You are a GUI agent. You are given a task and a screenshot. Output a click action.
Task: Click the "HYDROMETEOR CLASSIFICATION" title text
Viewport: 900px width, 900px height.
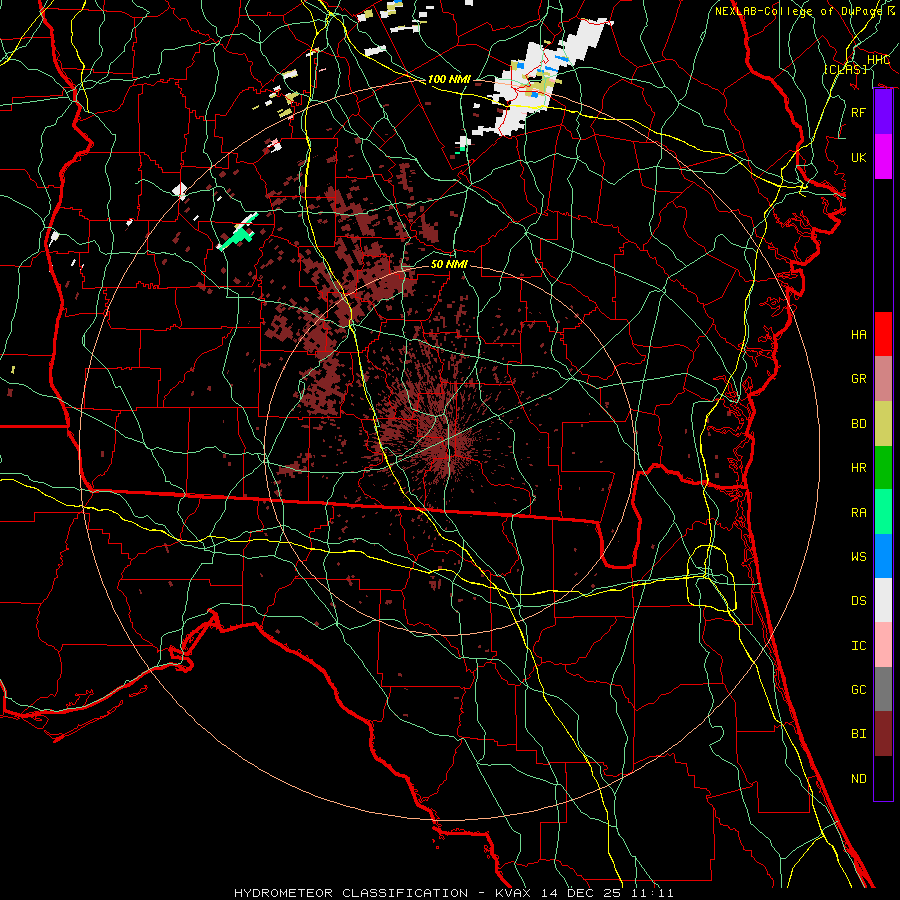point(350,893)
